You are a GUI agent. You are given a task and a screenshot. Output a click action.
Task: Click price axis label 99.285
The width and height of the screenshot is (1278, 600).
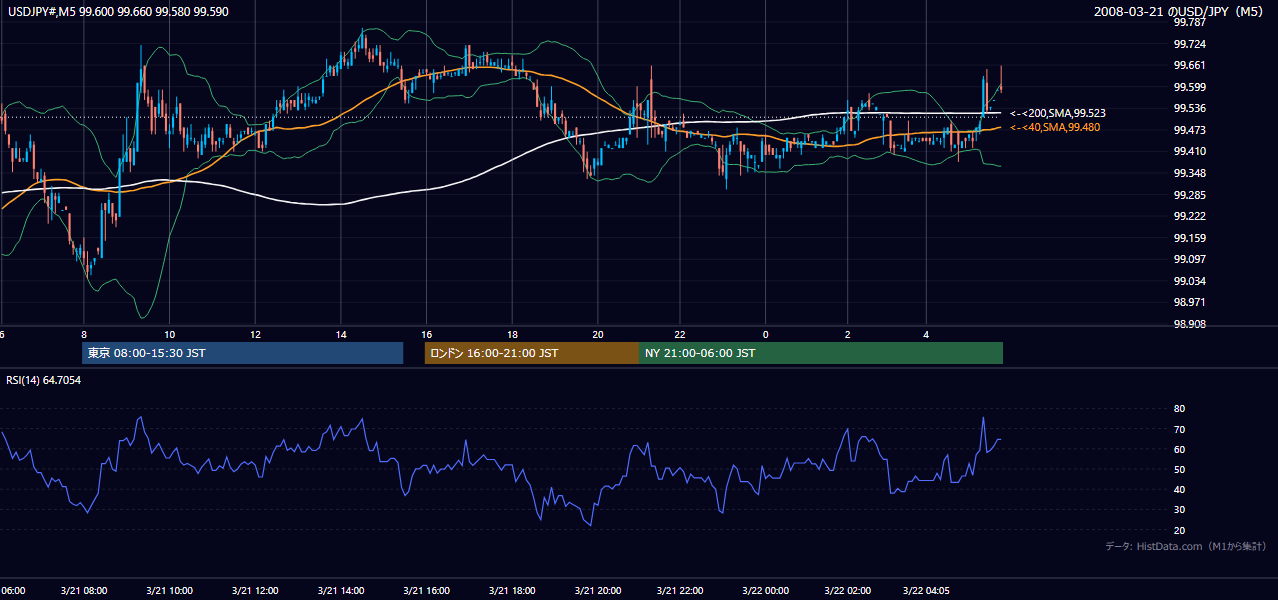coord(1191,195)
